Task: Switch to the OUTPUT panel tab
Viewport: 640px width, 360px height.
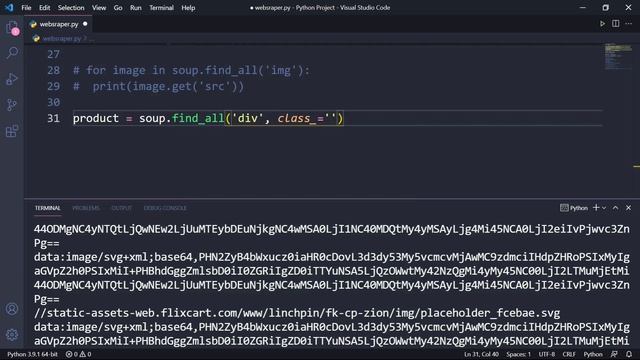Action: [122, 208]
